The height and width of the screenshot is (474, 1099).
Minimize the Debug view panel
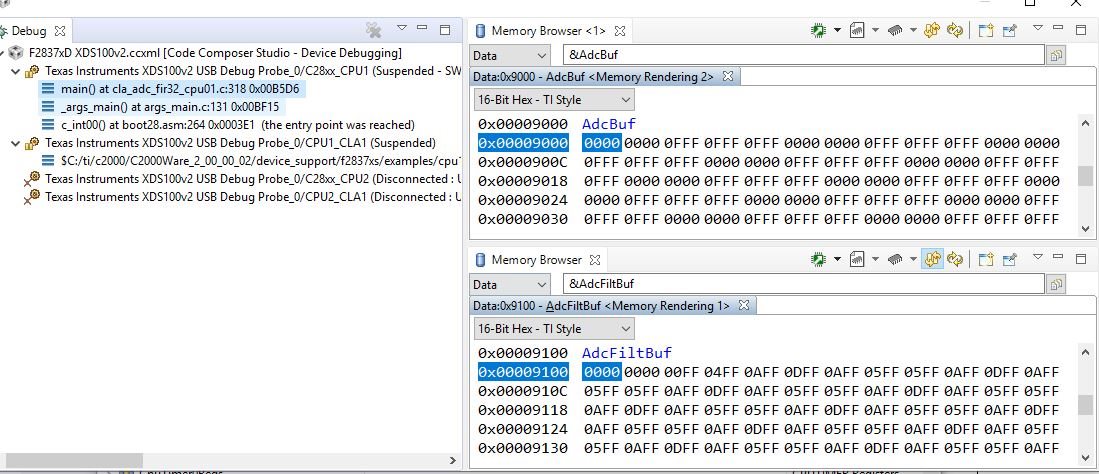pos(422,28)
